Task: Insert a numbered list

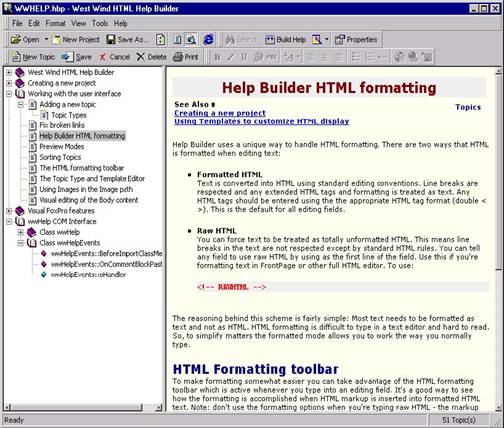Action: point(370,57)
